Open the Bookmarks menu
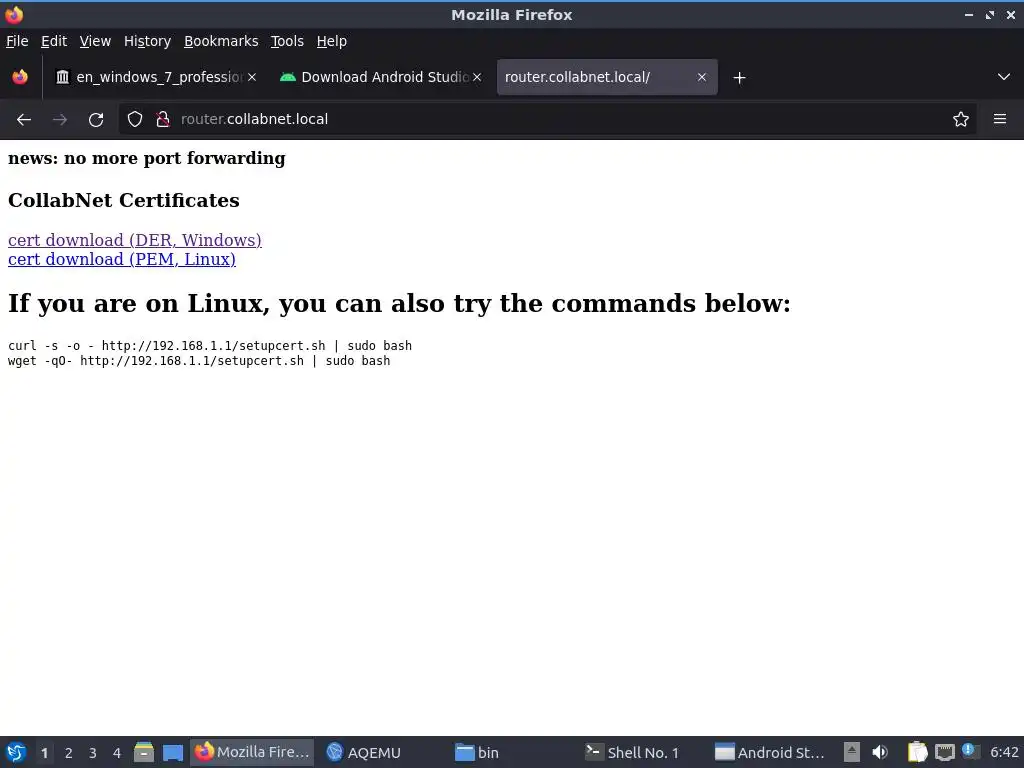The height and width of the screenshot is (768, 1024). 221,41
